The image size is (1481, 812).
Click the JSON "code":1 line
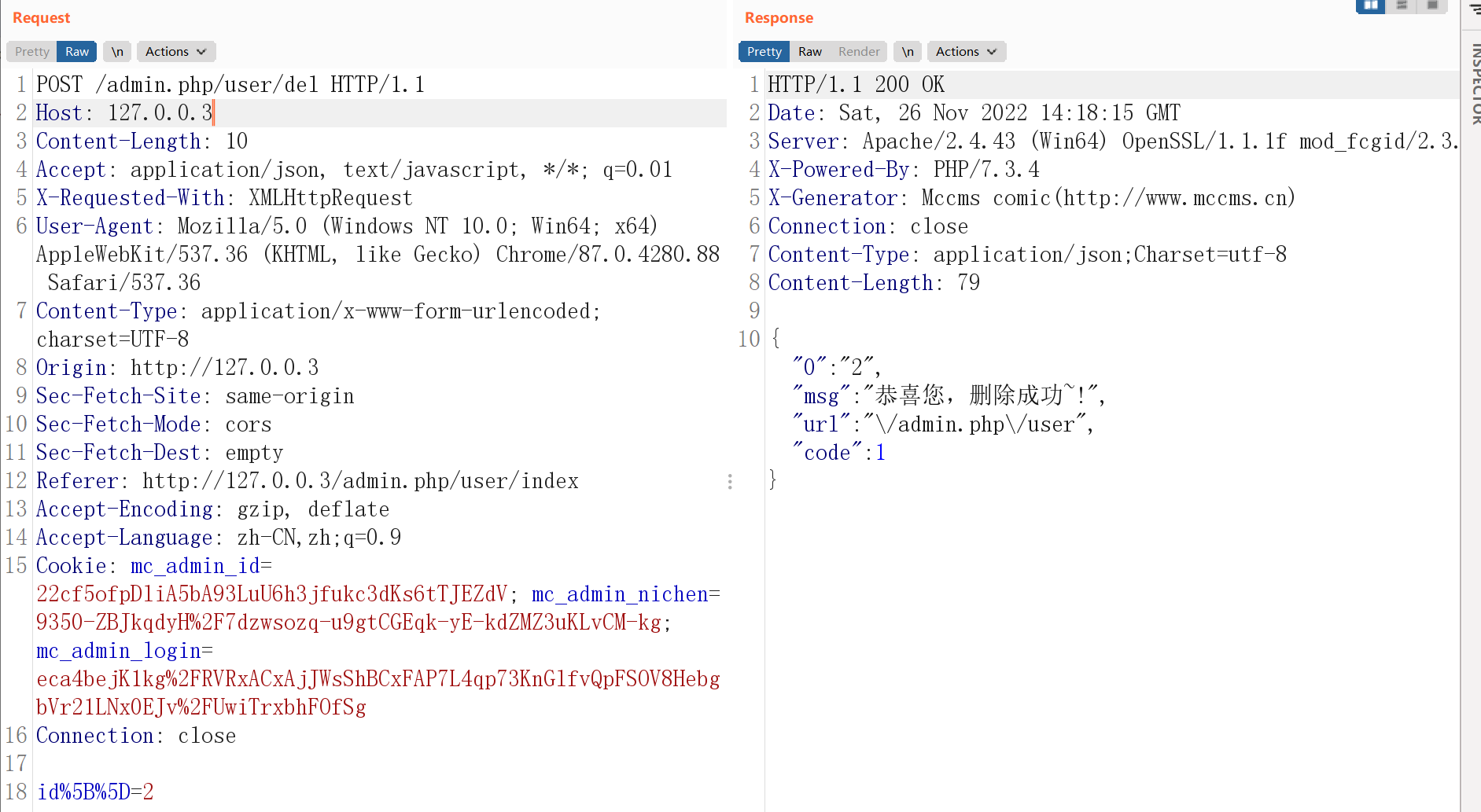[x=839, y=453]
